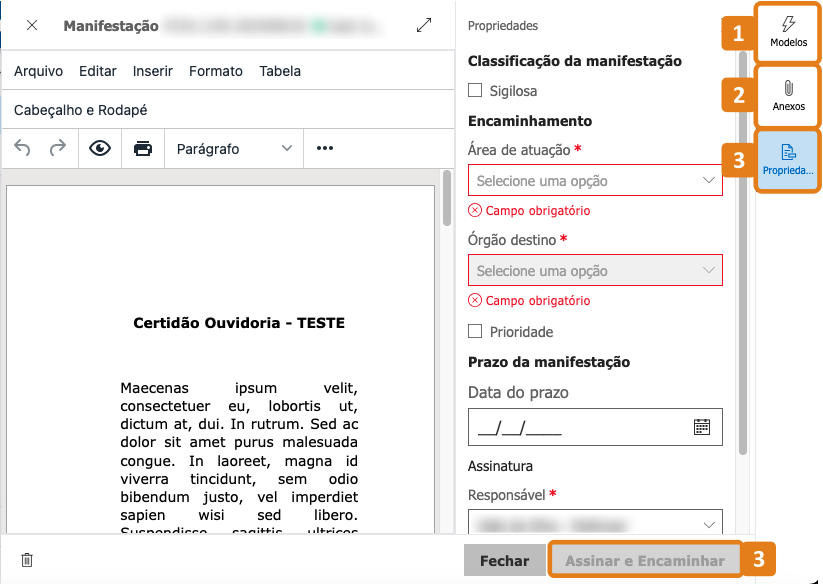Screen dimensions: 823x584
Task: Open the Área de atuação dropdown
Action: tap(595, 180)
